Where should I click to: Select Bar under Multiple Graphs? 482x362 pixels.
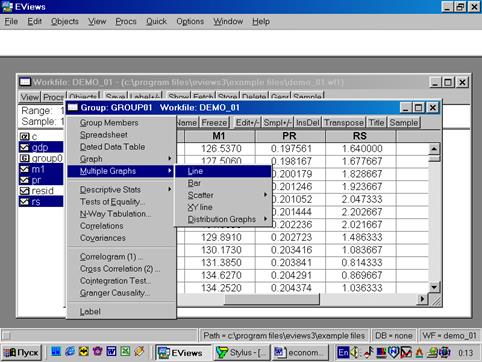coord(223,183)
